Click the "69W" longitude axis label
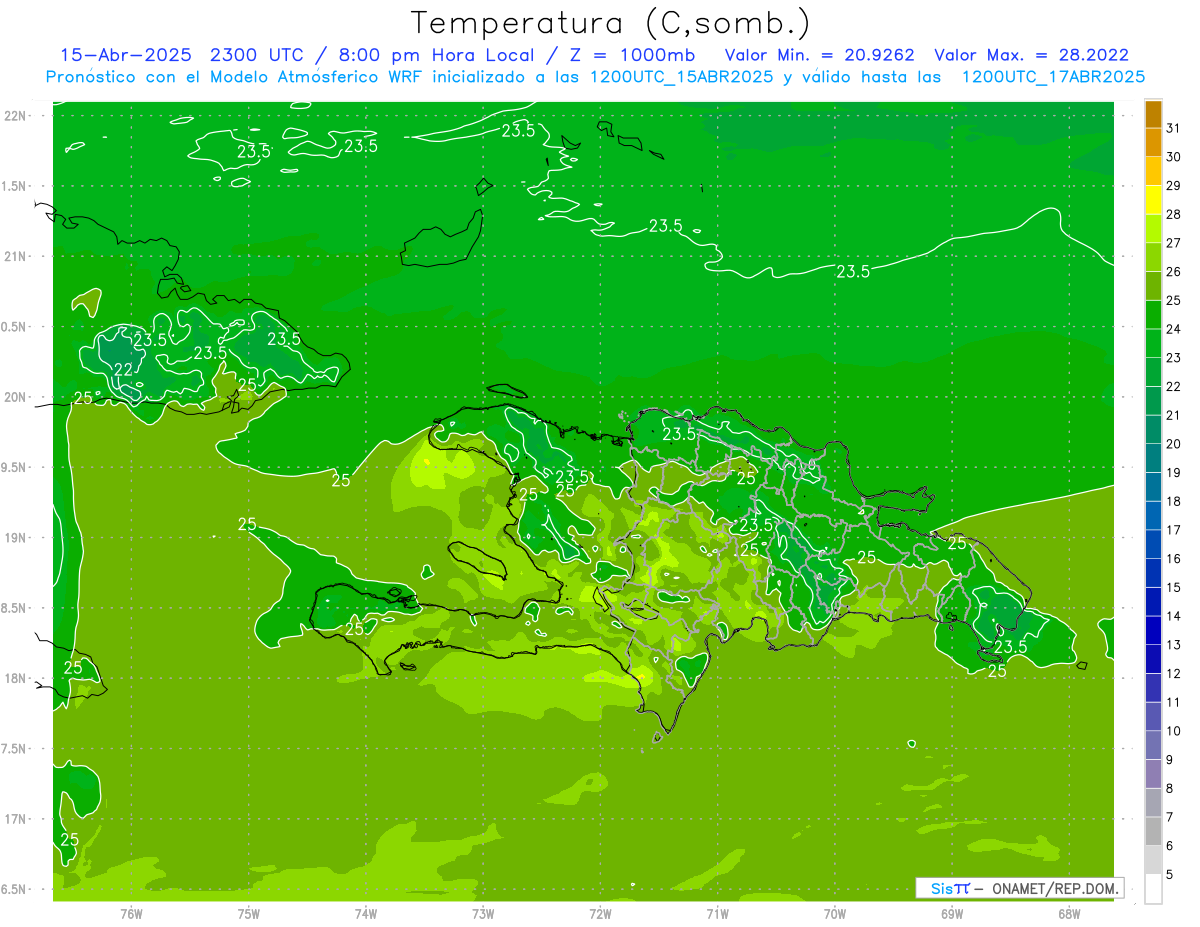1200x927 pixels. [x=952, y=913]
